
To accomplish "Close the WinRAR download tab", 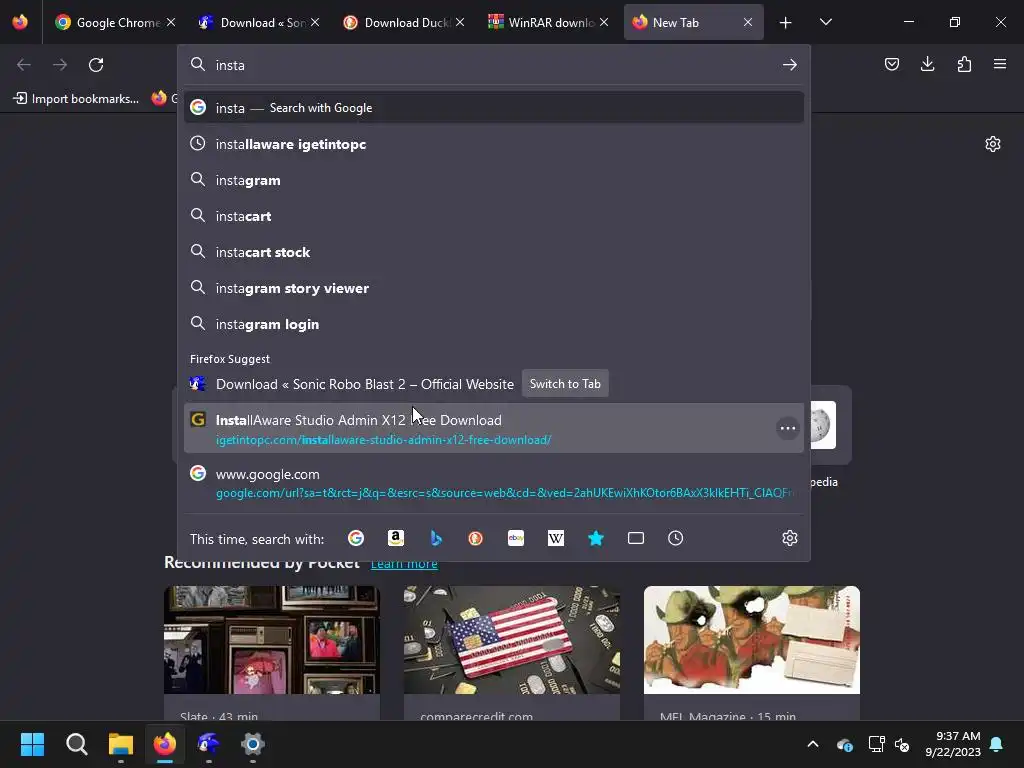I will coord(604,22).
